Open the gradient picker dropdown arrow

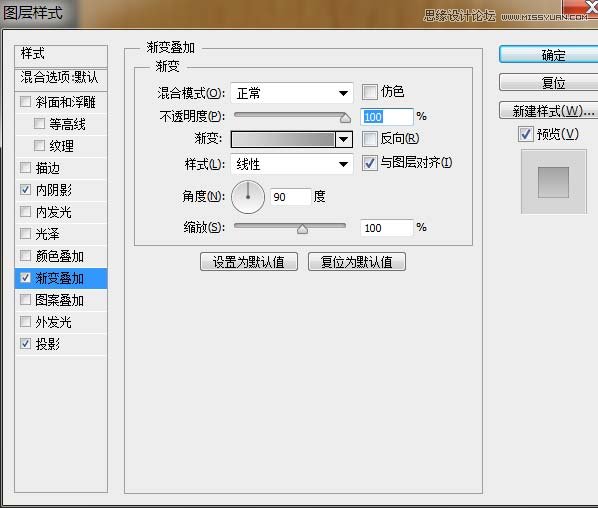tap(344, 140)
